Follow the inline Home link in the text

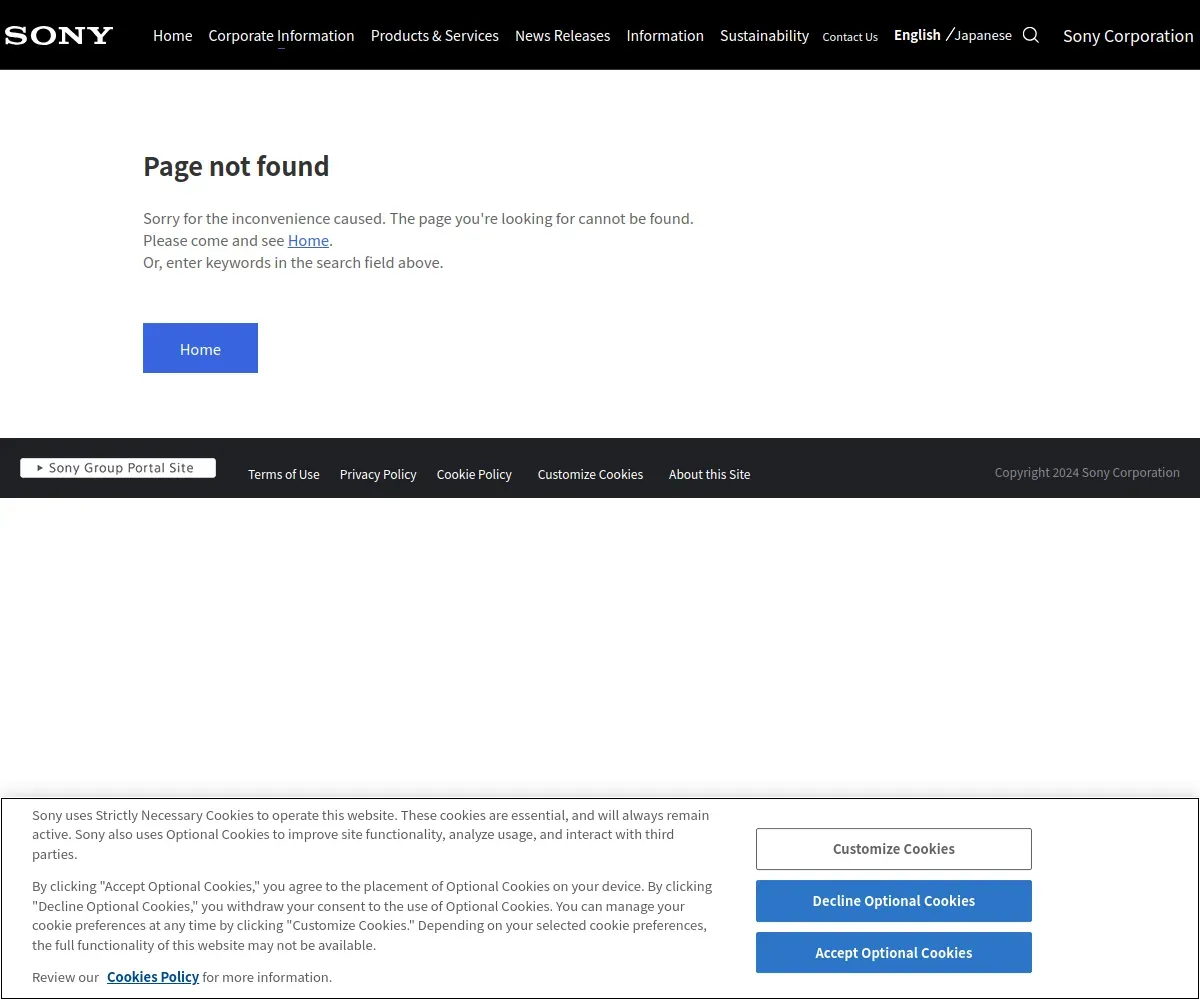pyautogui.click(x=308, y=240)
